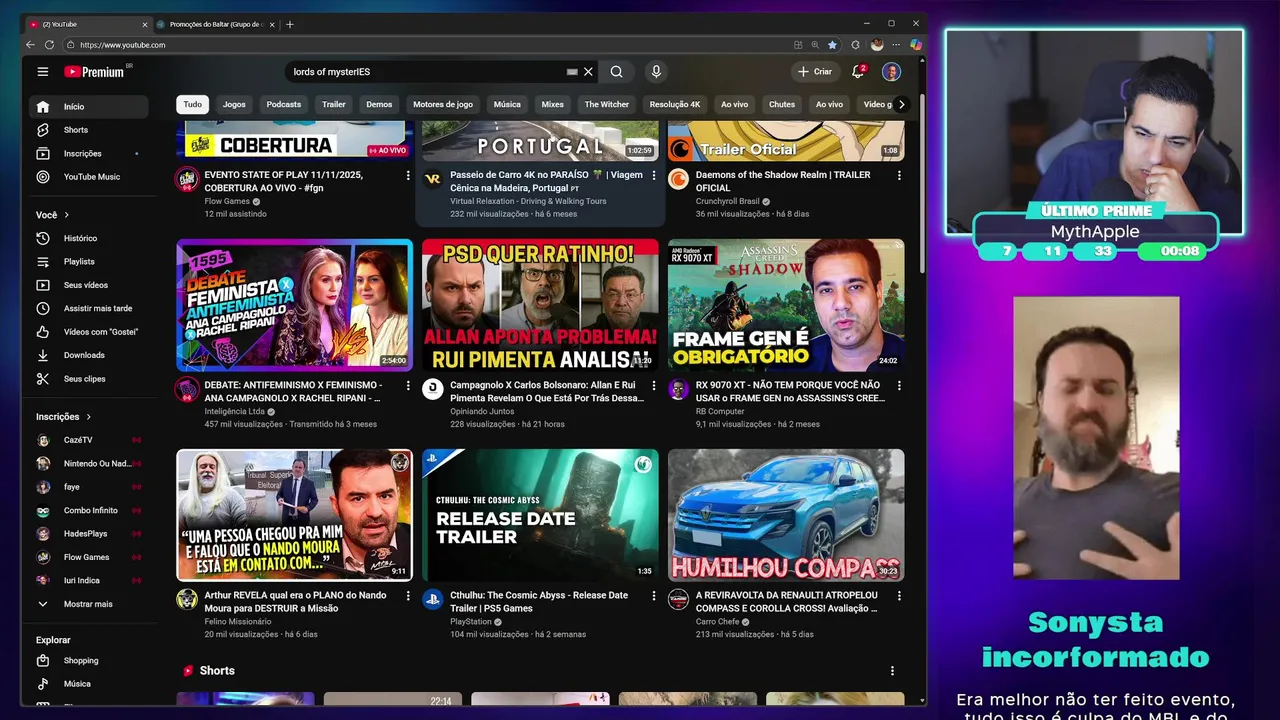This screenshot has width=1280, height=720.
Task: Start voice search with the microphone
Action: (x=656, y=72)
